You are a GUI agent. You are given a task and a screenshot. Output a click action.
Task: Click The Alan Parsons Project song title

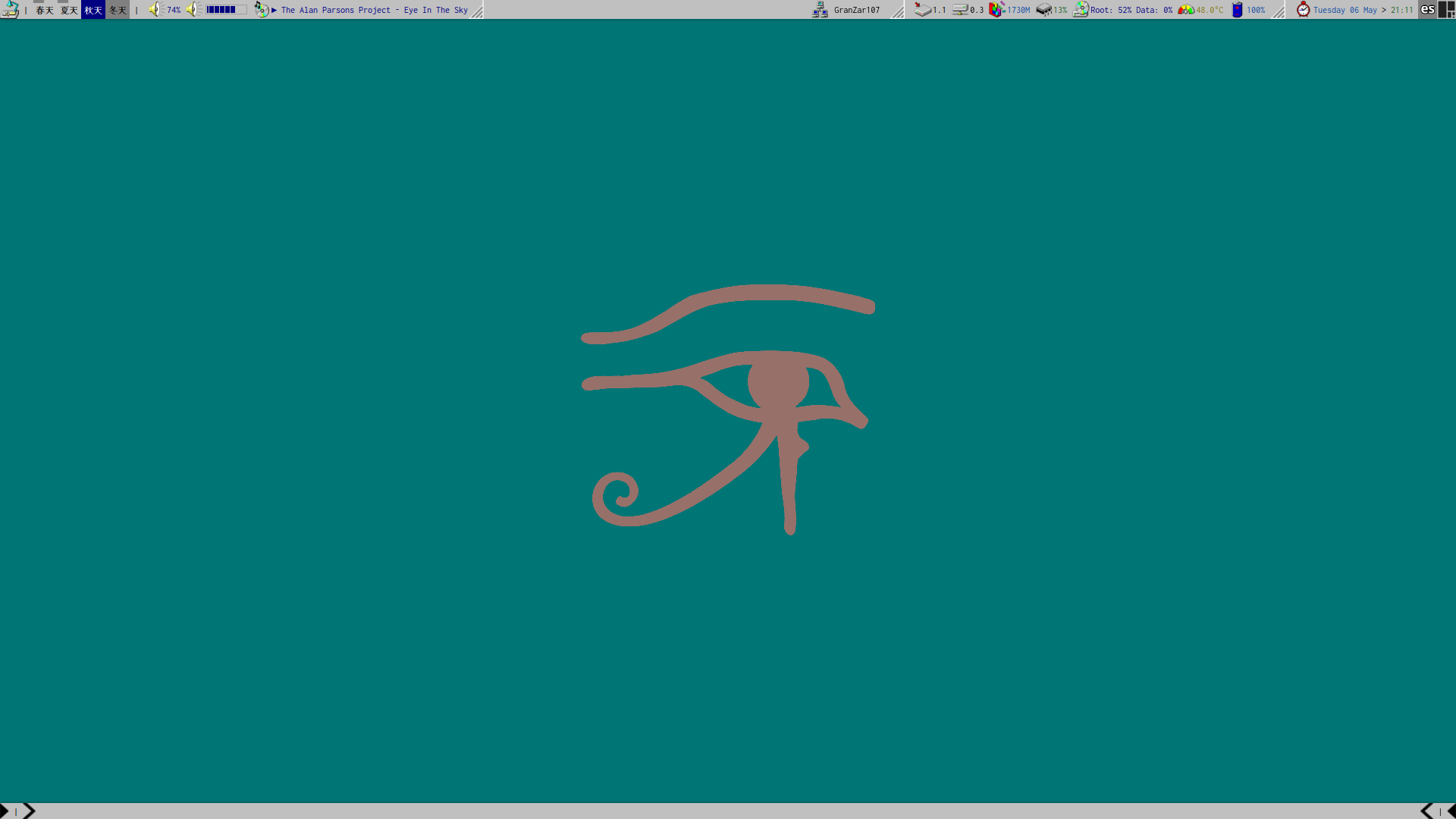coord(375,11)
